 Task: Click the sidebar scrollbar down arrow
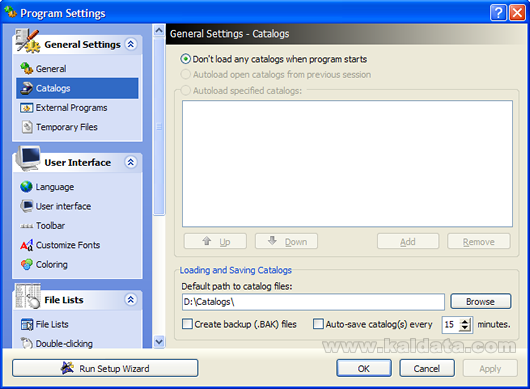[x=159, y=342]
